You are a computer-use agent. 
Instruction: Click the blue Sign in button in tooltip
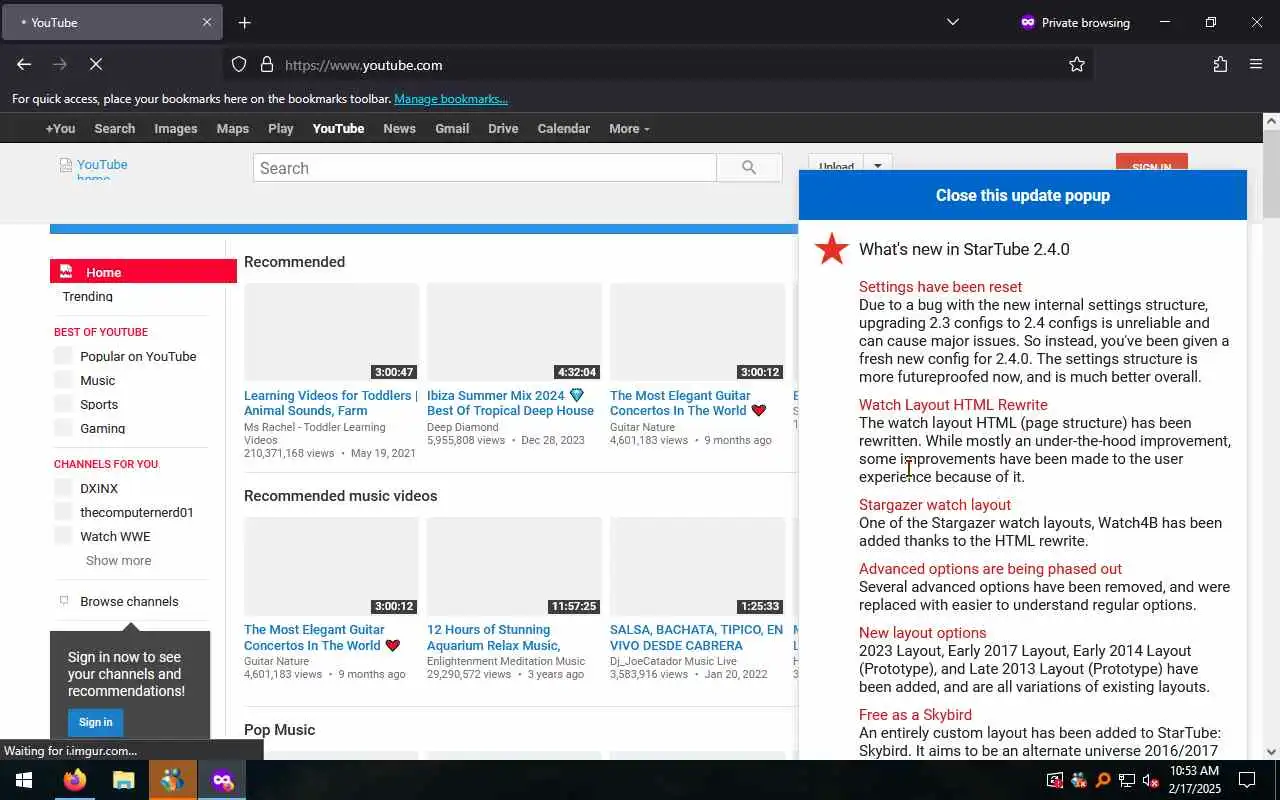click(x=95, y=722)
